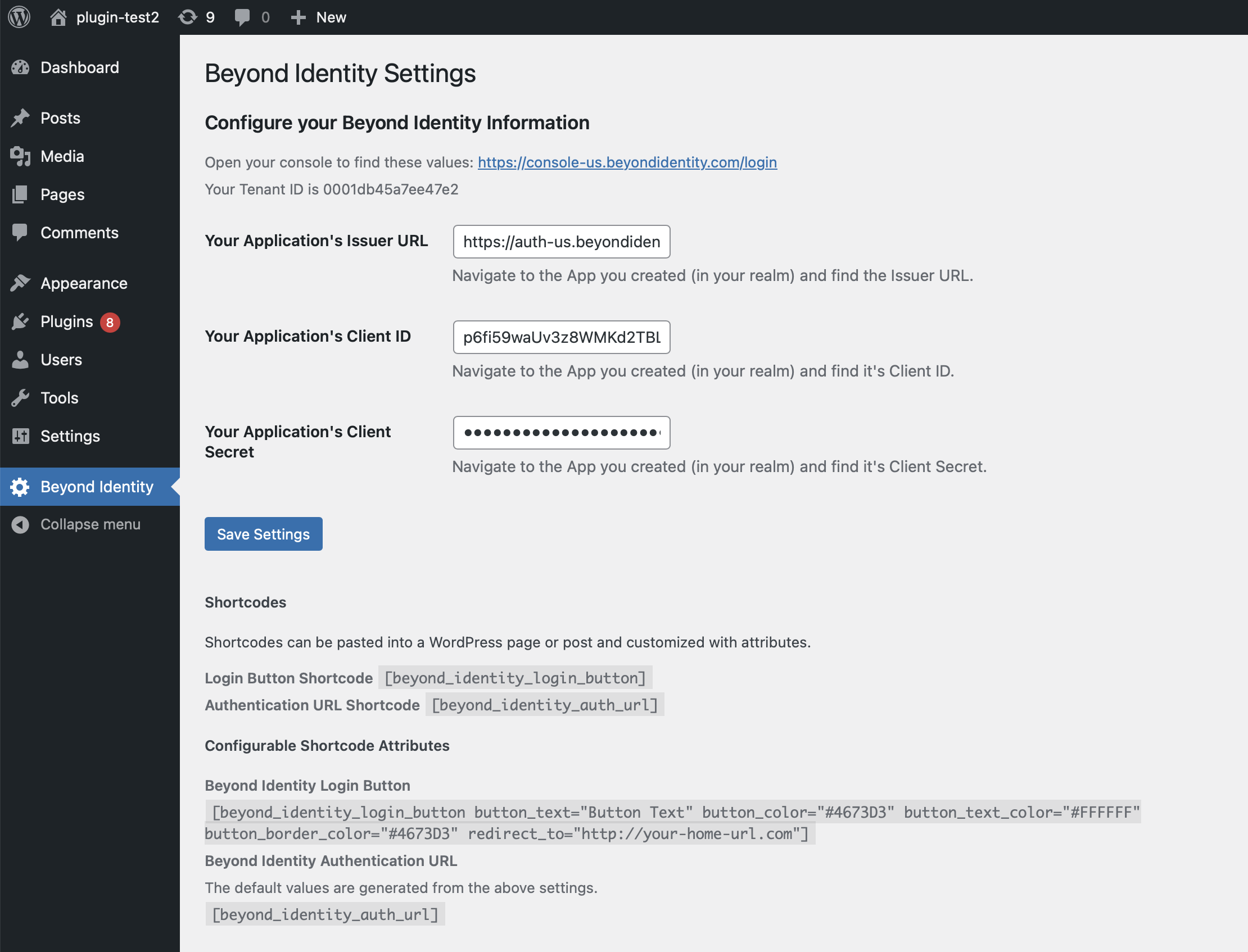
Task: Click the Users sidebar item
Action: coord(61,359)
